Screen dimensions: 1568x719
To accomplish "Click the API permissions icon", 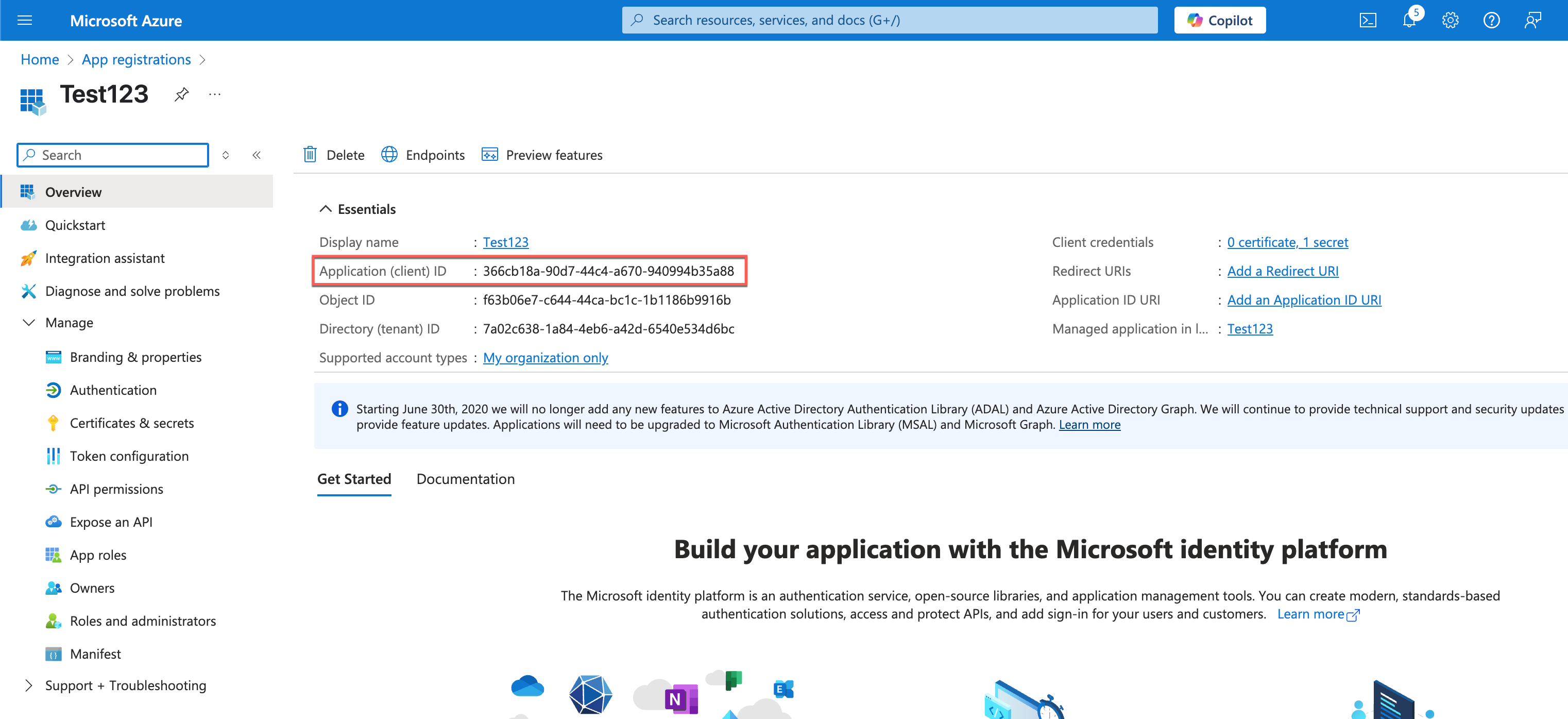I will pos(53,489).
